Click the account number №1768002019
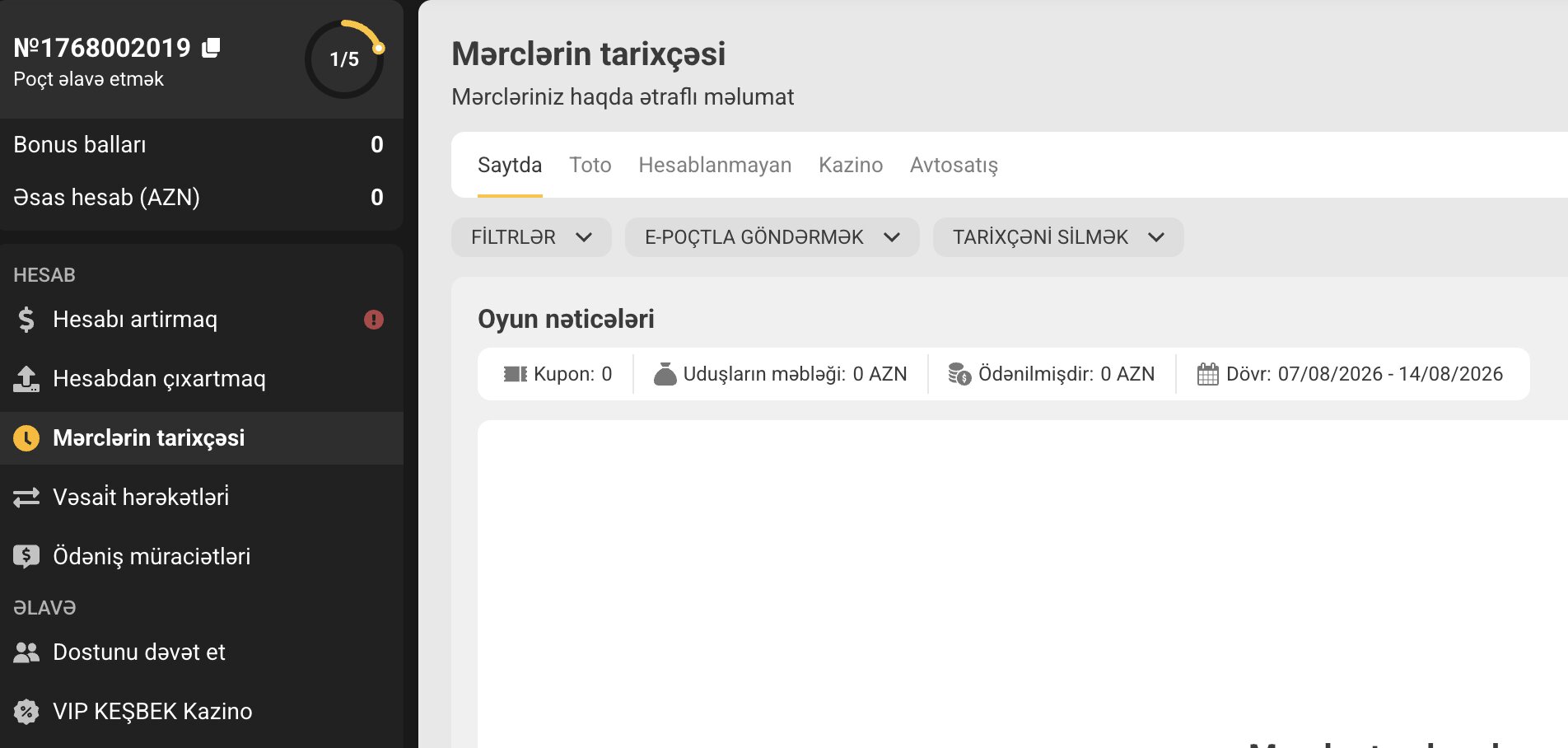Image resolution: width=1568 pixels, height=748 pixels. [102, 48]
